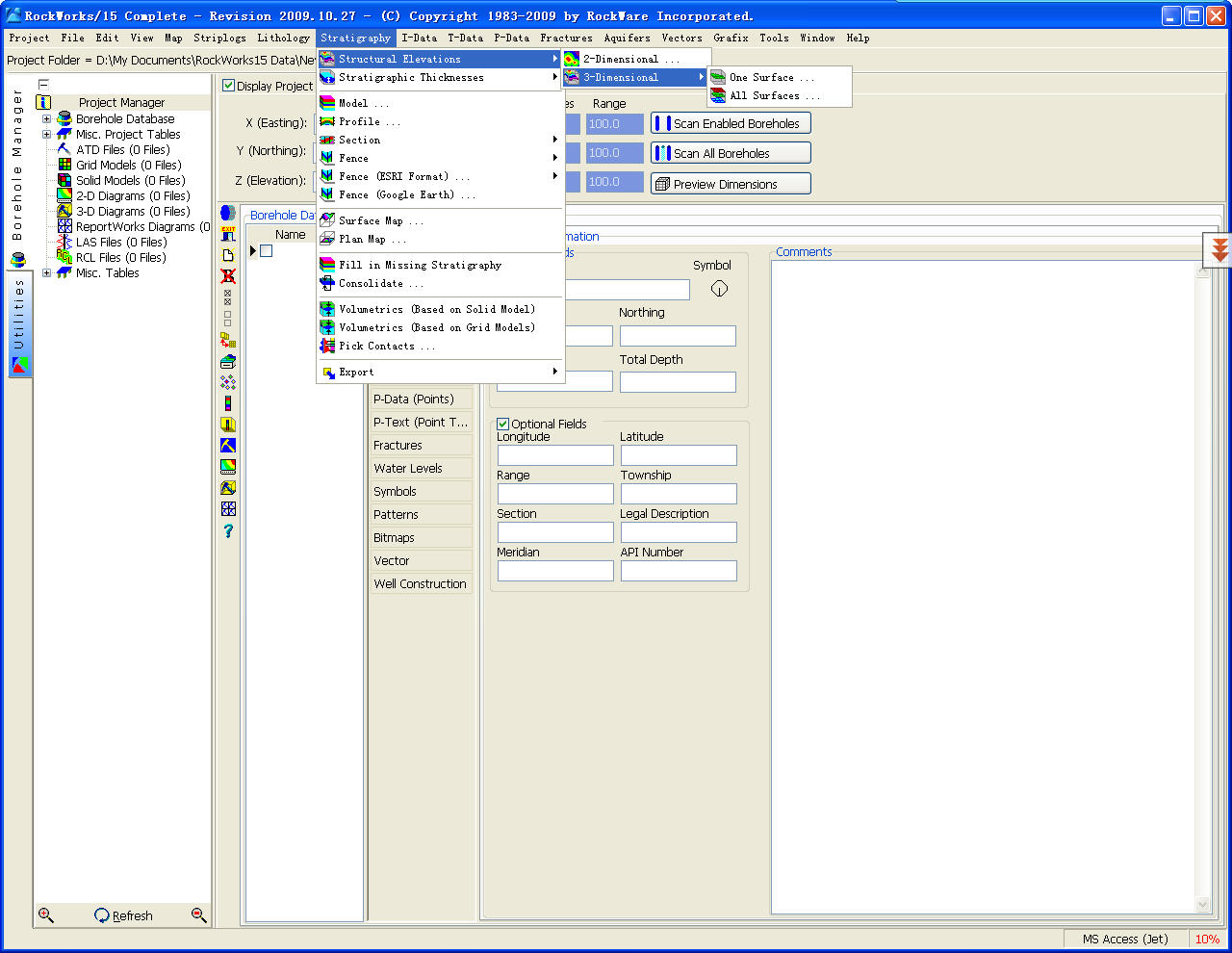Expand the Borehole Database tree node
Image resolution: width=1232 pixels, height=953 pixels.
46,119
